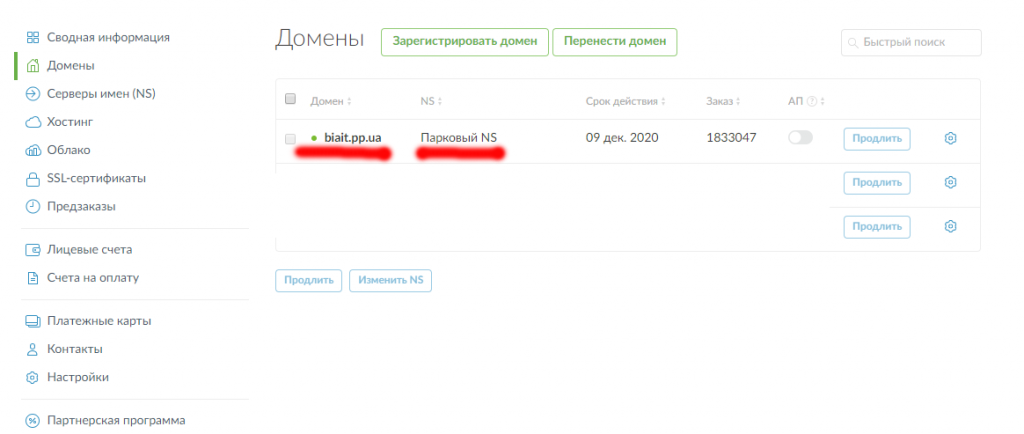This screenshot has height=434, width=1024.
Task: Click the Изменить NS button
Action: pyautogui.click(x=391, y=280)
